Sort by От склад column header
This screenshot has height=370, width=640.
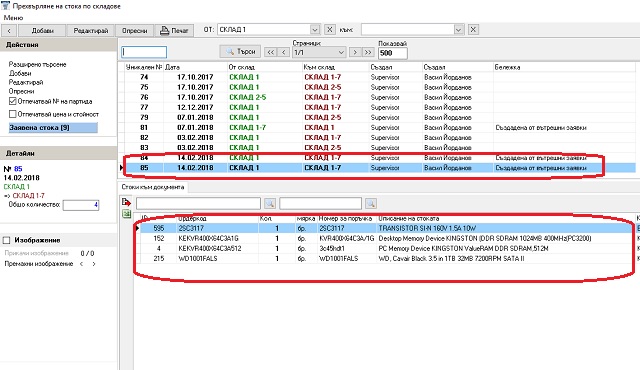point(264,67)
